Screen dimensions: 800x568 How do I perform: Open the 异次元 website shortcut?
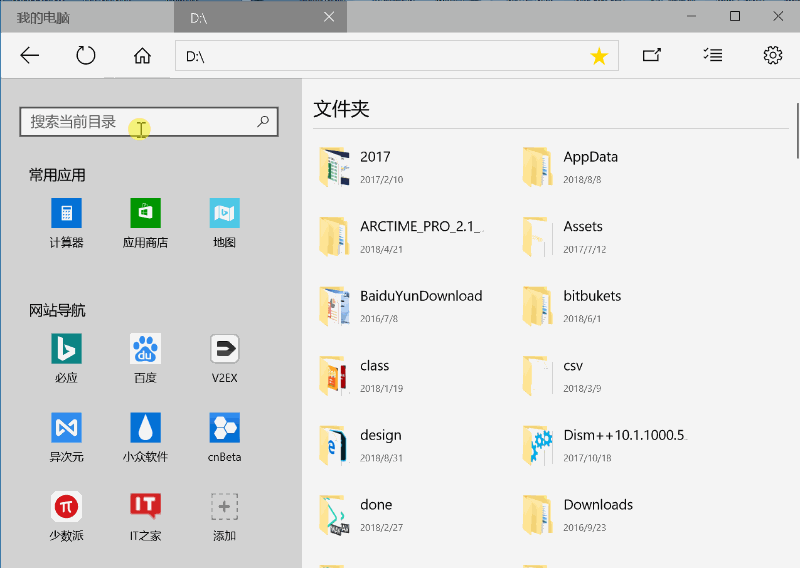point(66,437)
